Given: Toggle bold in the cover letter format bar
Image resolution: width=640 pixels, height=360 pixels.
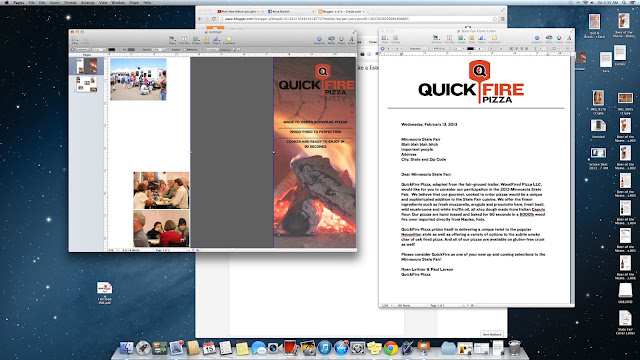Looking at the screenshot, I should coord(491,49).
